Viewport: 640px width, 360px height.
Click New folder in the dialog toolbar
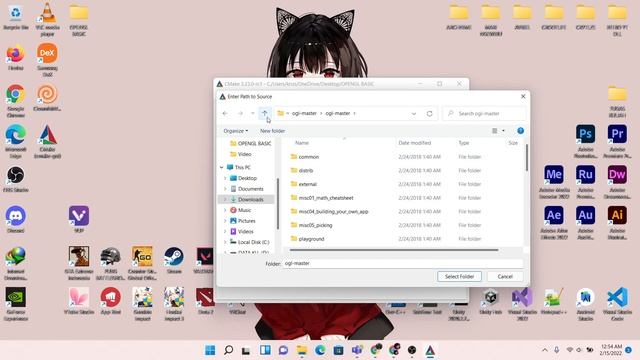(x=272, y=131)
